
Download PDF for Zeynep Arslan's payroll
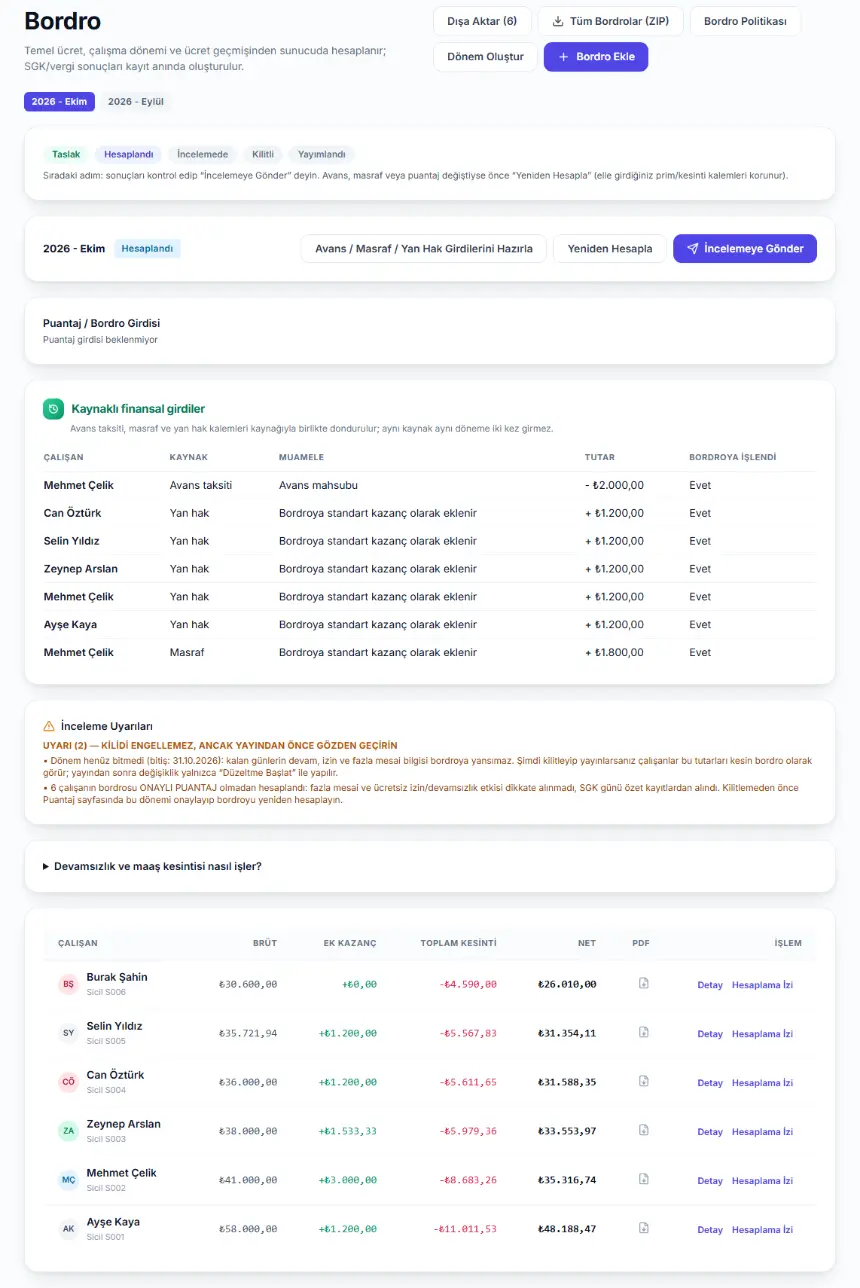point(644,1130)
